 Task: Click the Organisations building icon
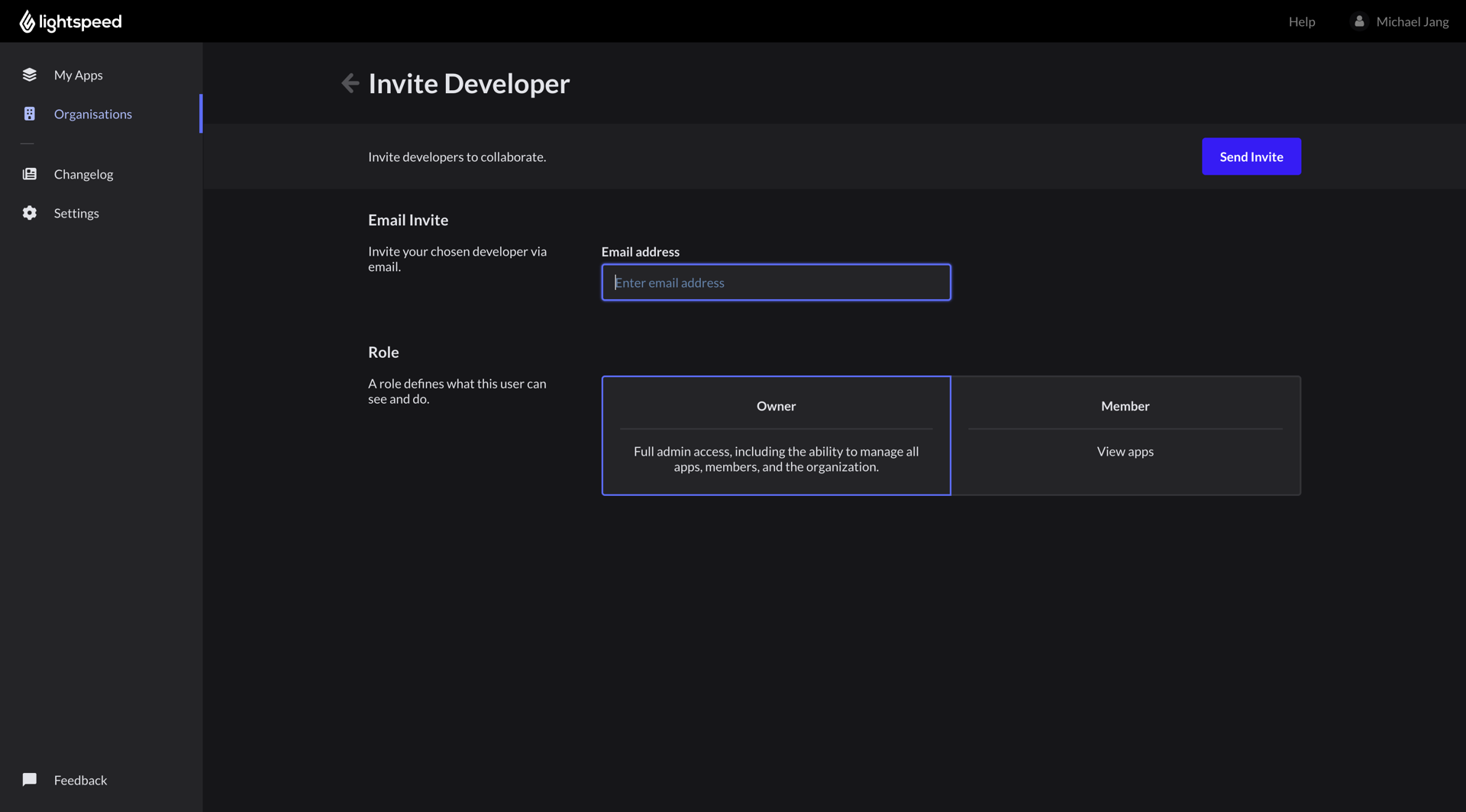click(x=29, y=113)
